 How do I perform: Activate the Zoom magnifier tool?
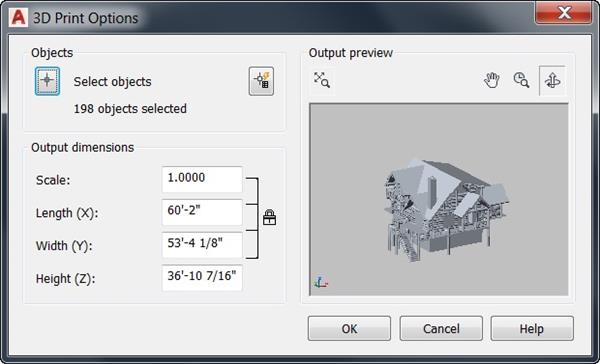click(521, 80)
